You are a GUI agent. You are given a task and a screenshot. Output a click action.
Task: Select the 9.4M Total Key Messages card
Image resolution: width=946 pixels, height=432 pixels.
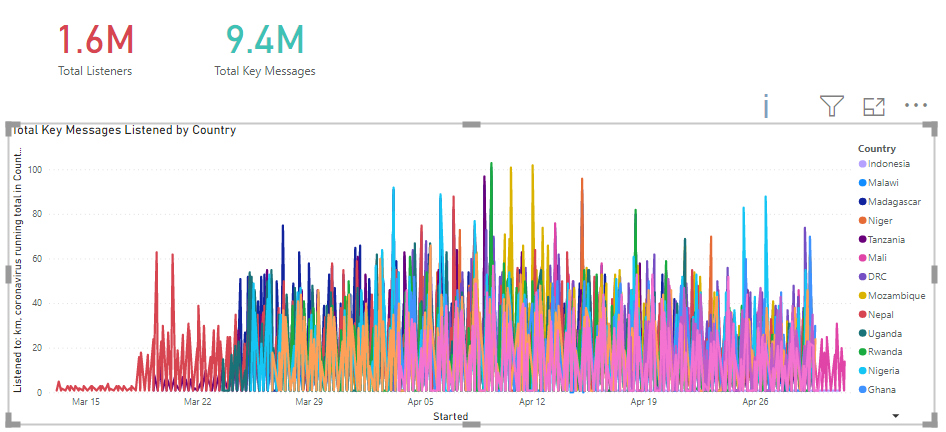pyautogui.click(x=265, y=48)
